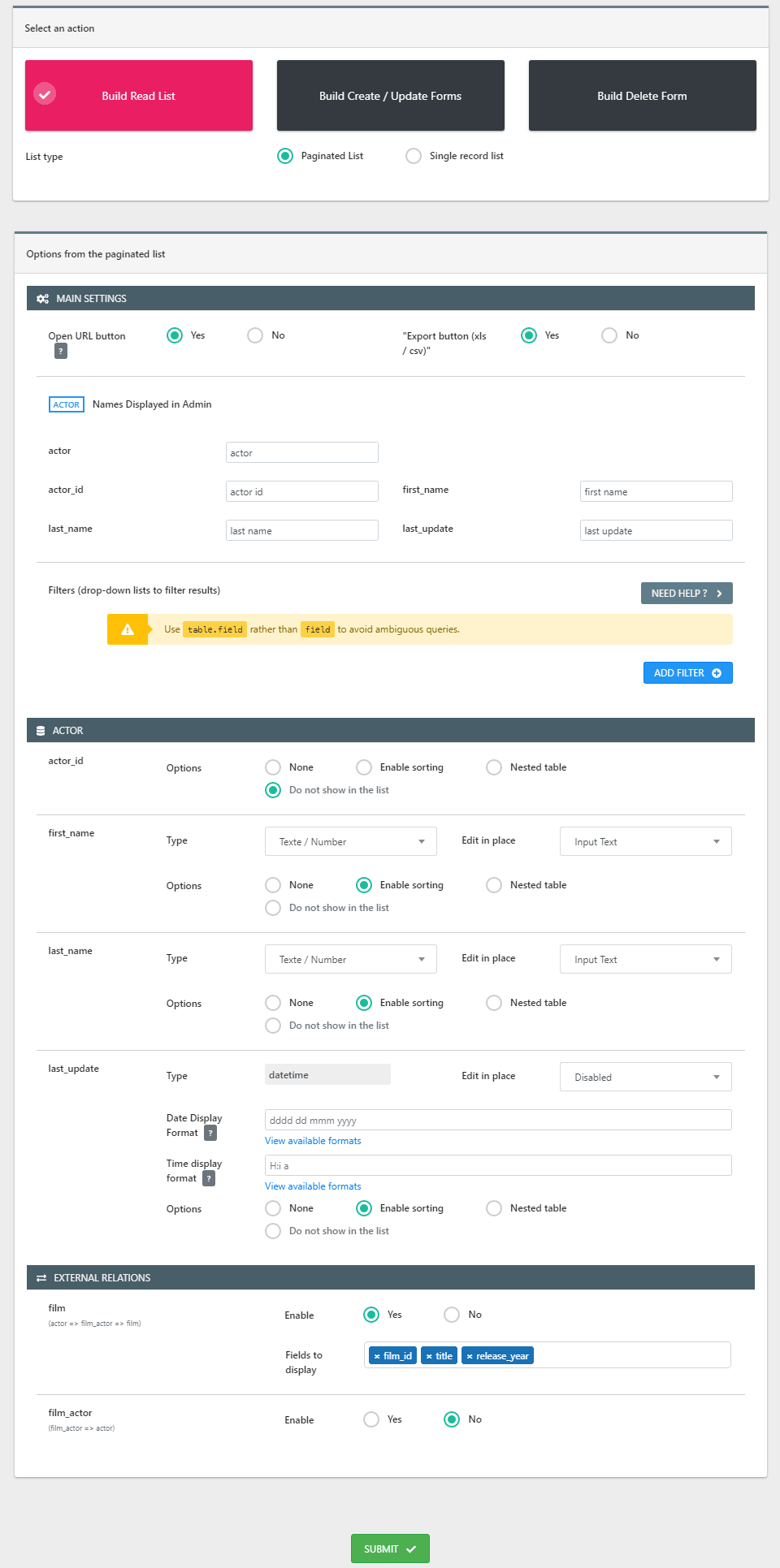
Task: Click the last name display field
Action: 302,530
